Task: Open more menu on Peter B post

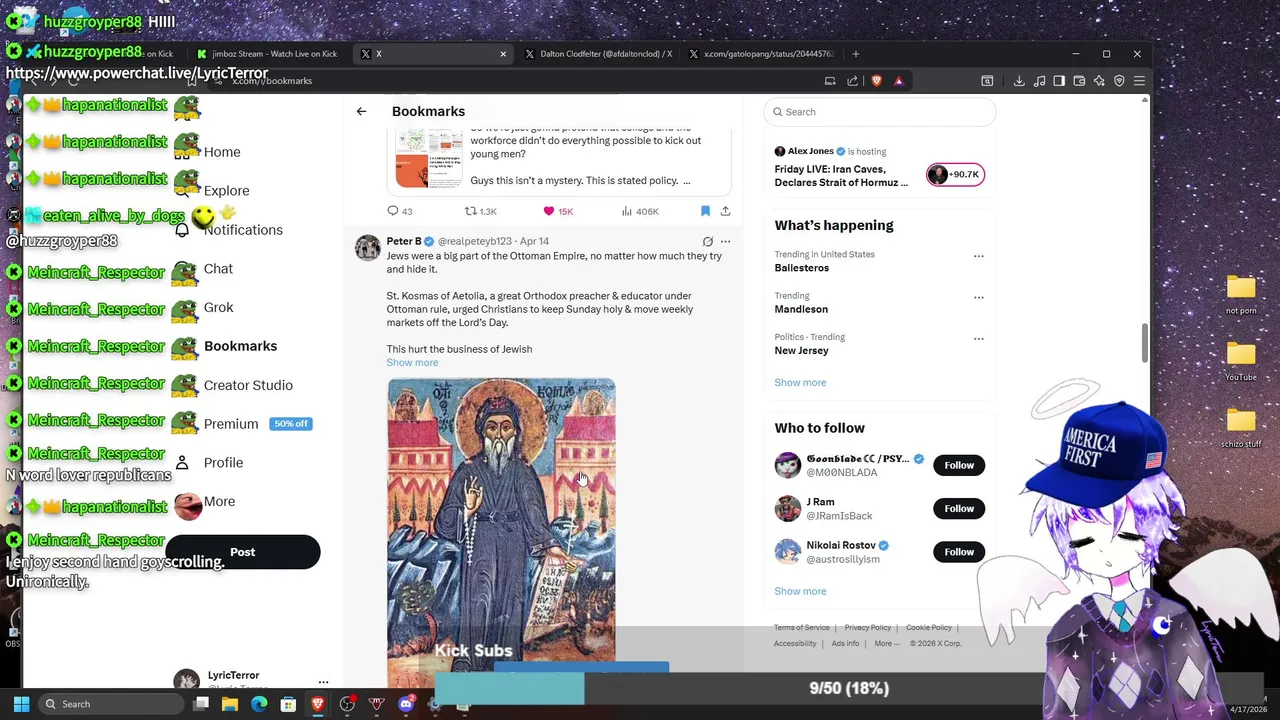Action: (x=725, y=241)
